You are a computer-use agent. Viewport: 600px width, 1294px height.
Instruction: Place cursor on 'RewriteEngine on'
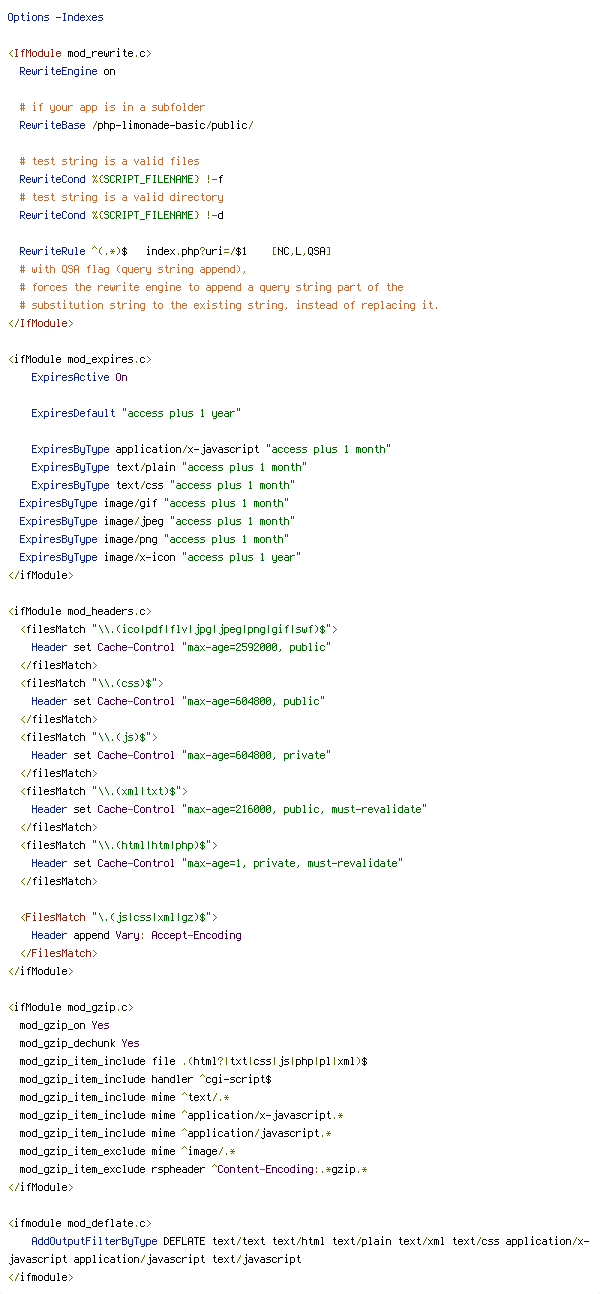(x=67, y=71)
